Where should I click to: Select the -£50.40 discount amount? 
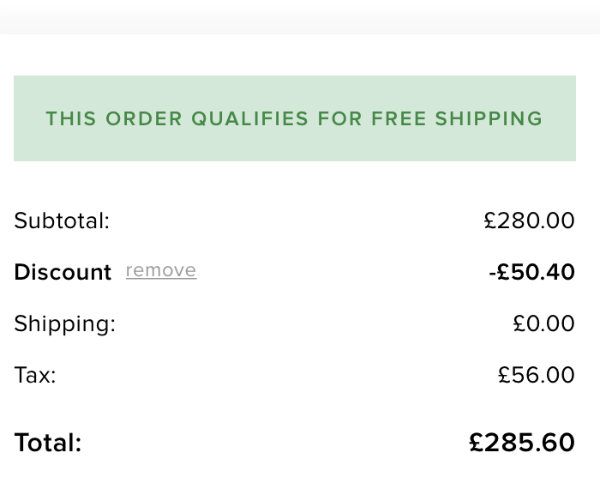pos(531,272)
